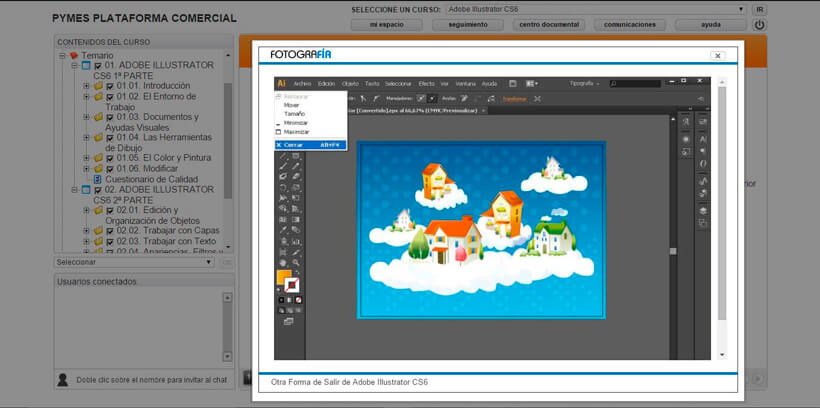Click the change screen mode icon

289,321
